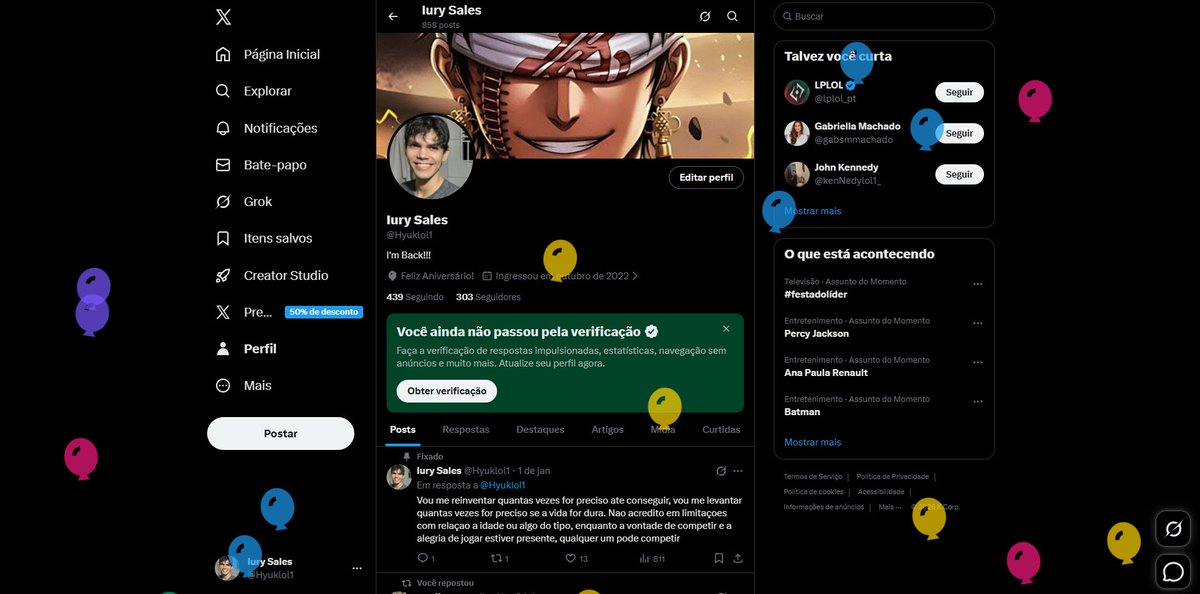Open Creator Studio in sidebar
Viewport: 1200px width, 594px height.
click(272, 276)
